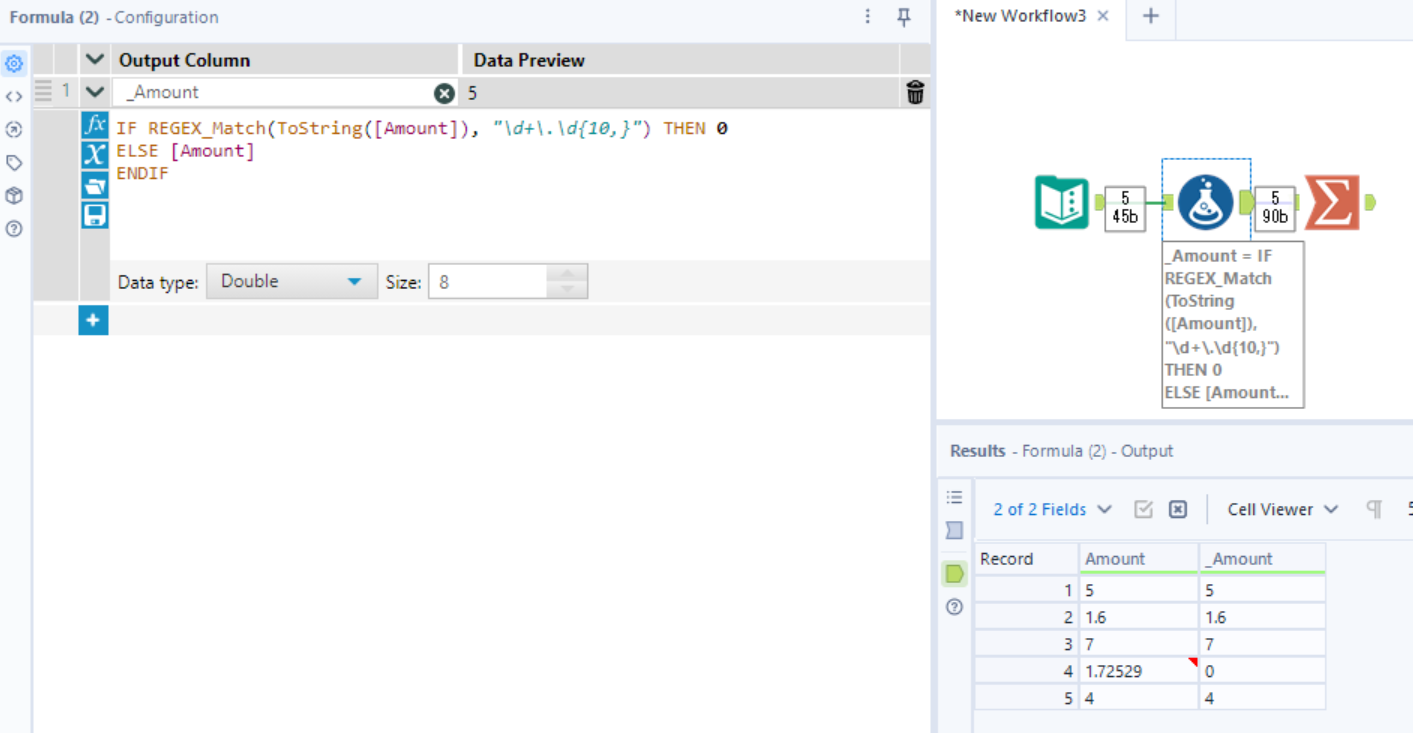
Task: Pin the Configuration panel
Action: (x=904, y=17)
